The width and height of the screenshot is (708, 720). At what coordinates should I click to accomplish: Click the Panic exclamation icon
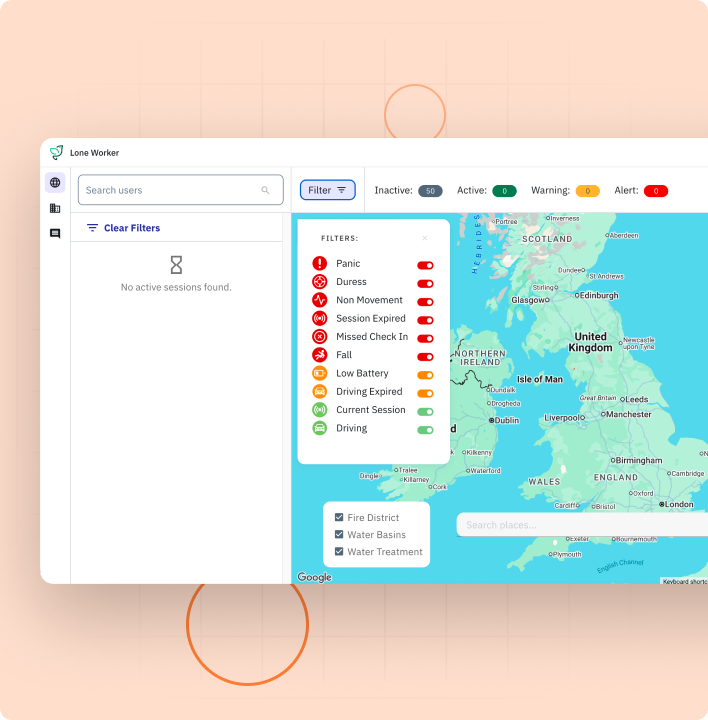[x=320, y=263]
